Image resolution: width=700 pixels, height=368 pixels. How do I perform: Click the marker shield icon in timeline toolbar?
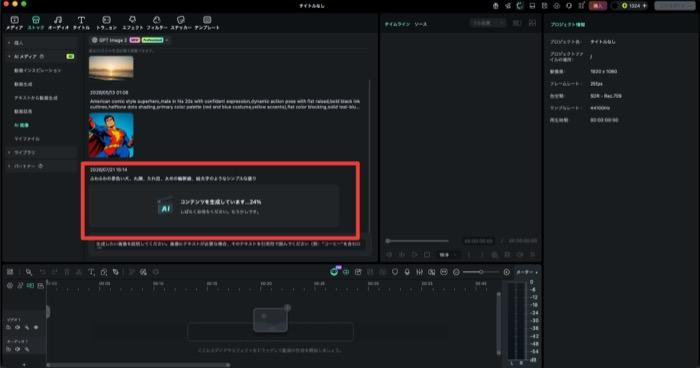(x=395, y=272)
